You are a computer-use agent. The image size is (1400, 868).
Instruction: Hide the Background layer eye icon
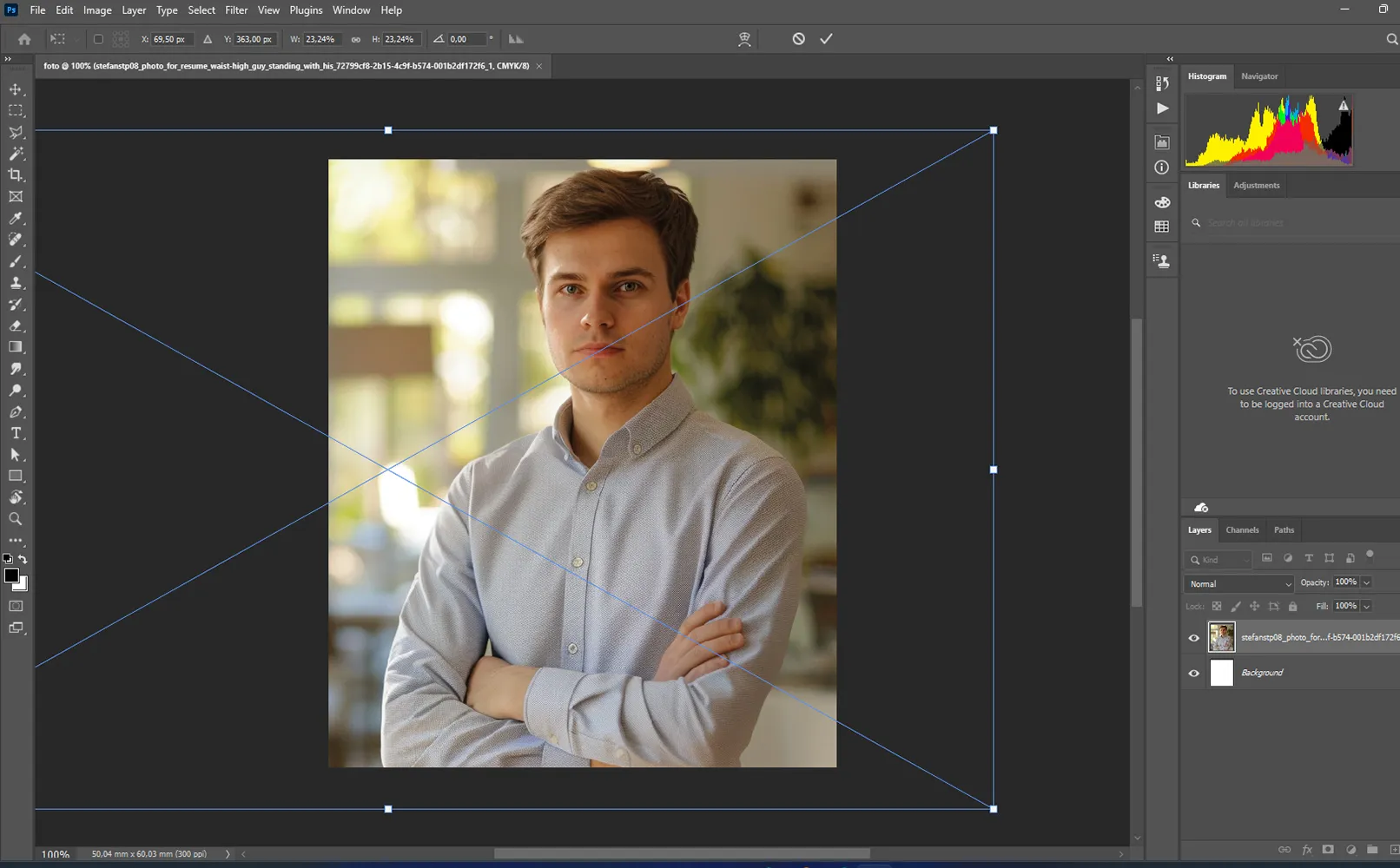pos(1194,673)
